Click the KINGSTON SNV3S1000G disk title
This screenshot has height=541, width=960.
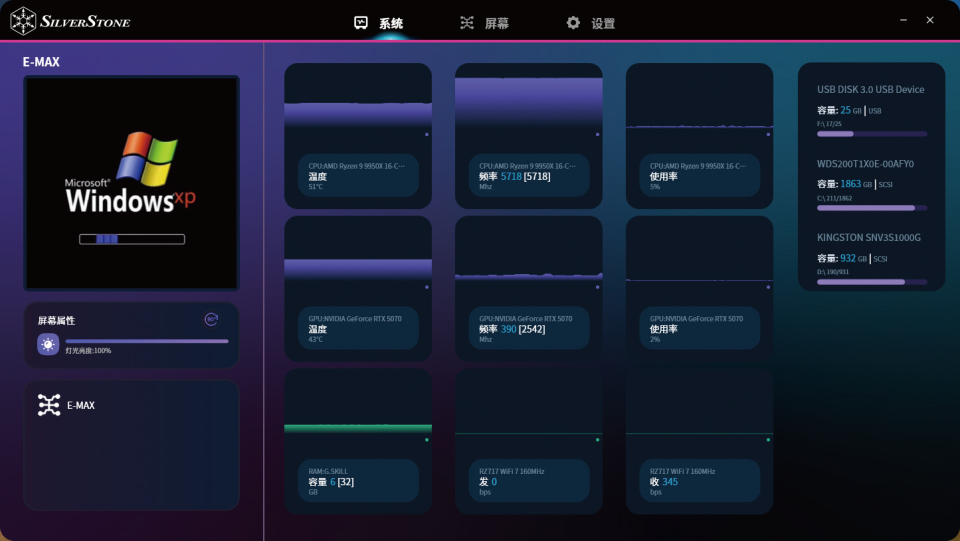(868, 237)
